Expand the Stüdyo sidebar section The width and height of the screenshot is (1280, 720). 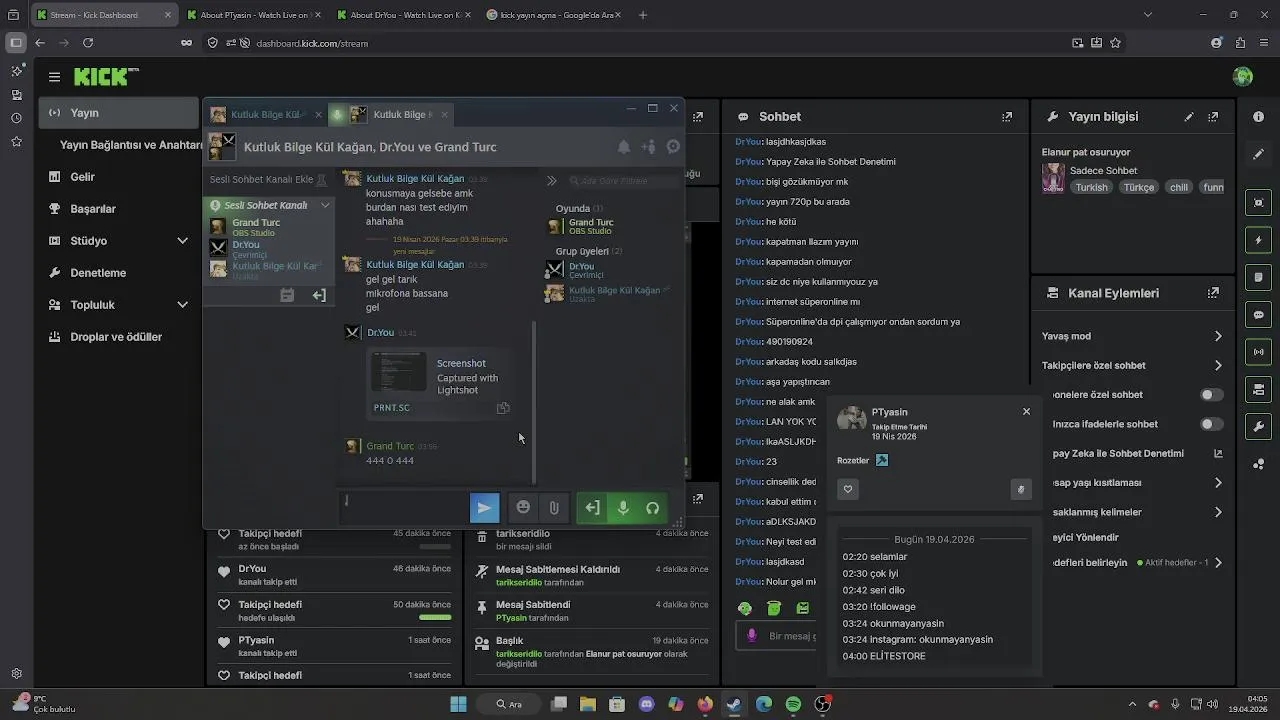[182, 241]
